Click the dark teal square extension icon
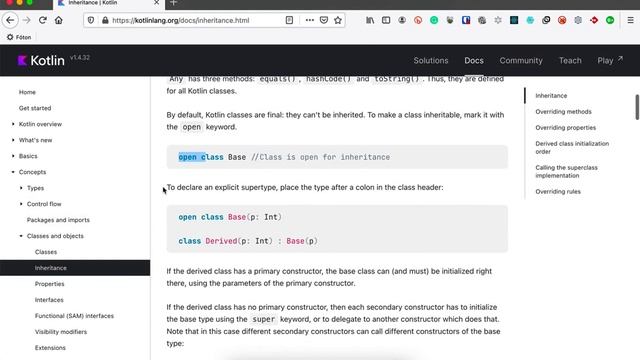This screenshot has height=360, width=640. (x=514, y=20)
